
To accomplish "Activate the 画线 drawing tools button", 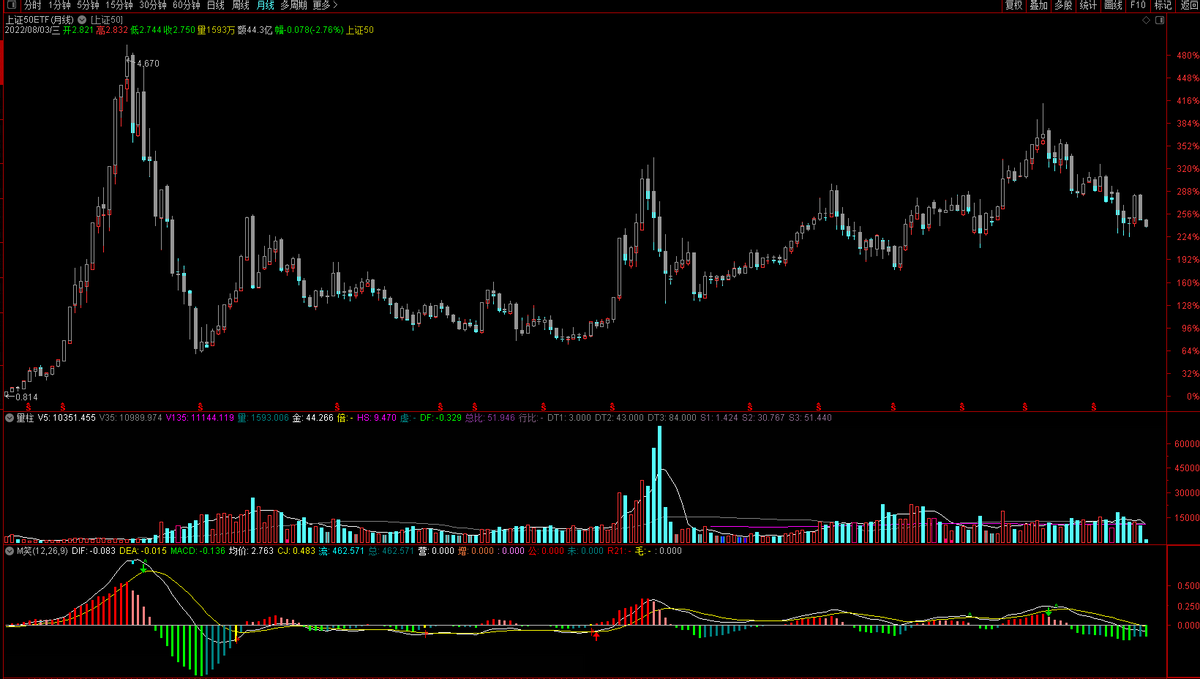I will (1113, 5).
